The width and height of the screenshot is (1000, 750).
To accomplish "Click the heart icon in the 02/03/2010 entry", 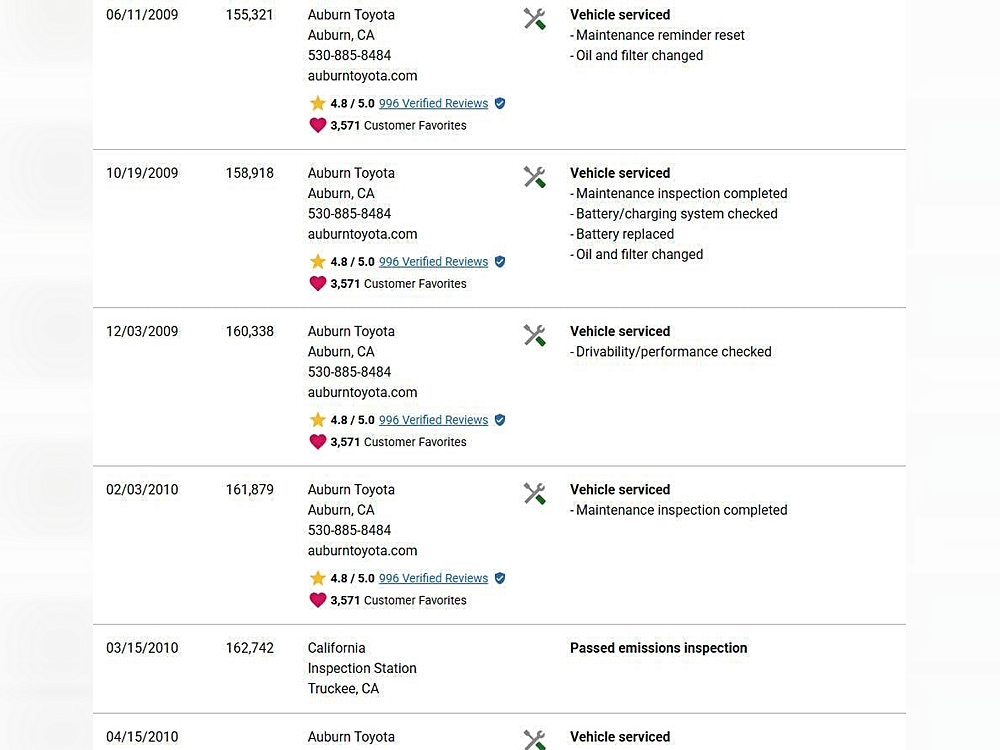I will point(318,600).
